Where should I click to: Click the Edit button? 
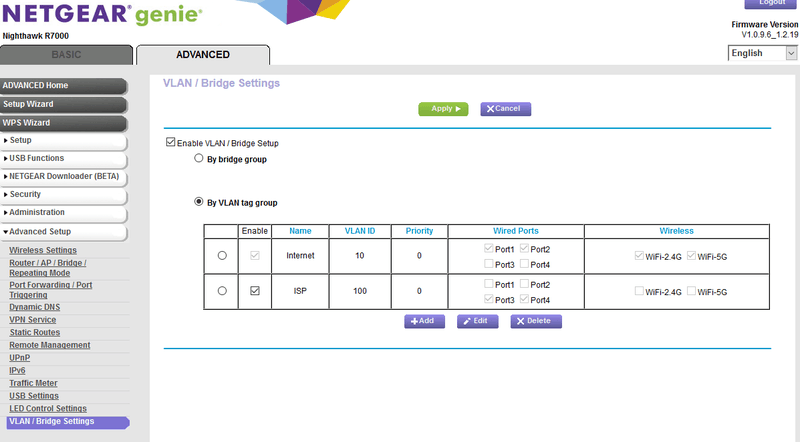click(478, 321)
